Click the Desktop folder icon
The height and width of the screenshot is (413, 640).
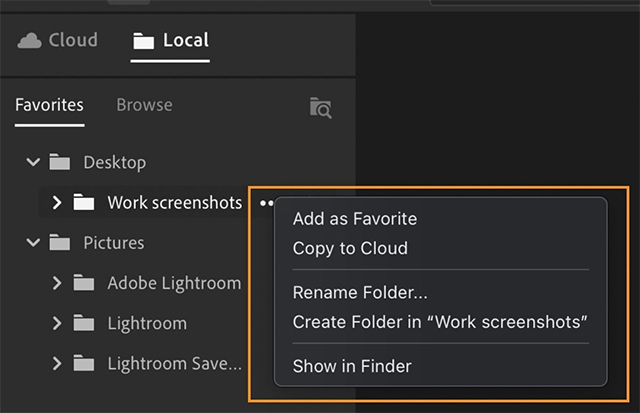(60, 162)
